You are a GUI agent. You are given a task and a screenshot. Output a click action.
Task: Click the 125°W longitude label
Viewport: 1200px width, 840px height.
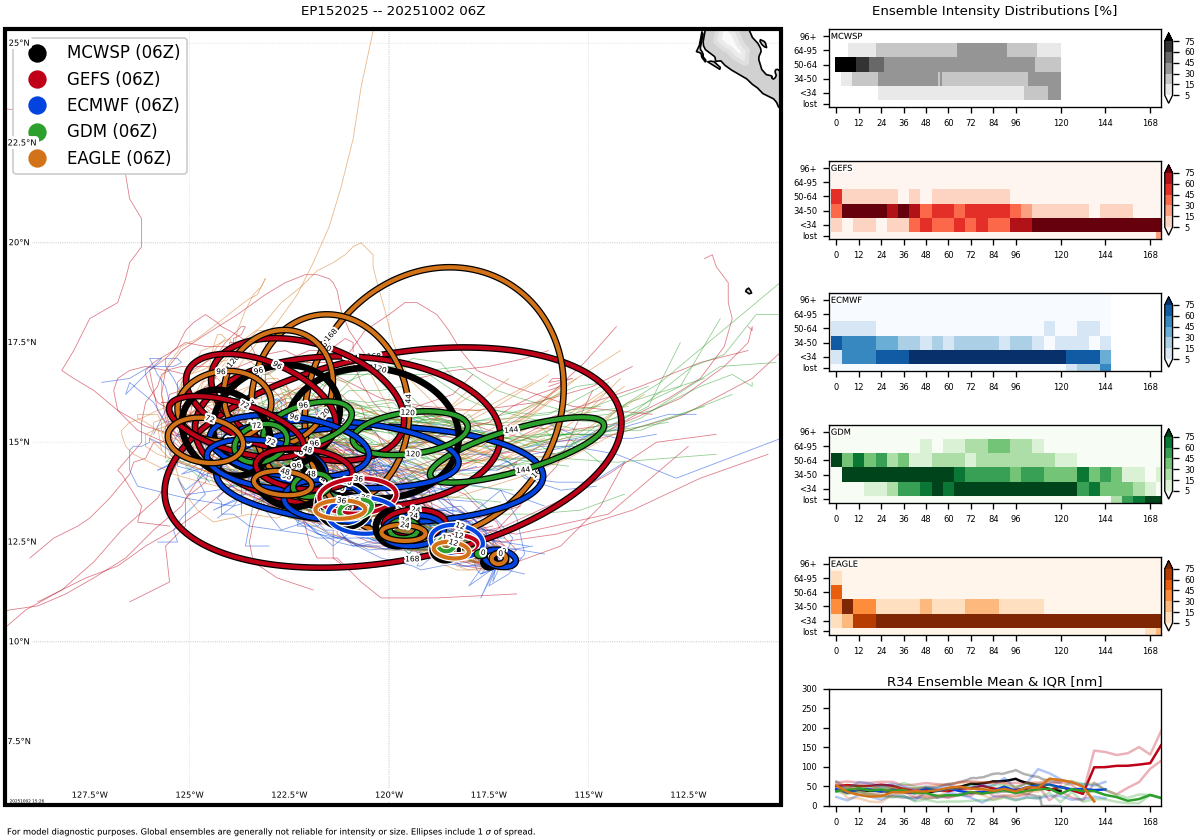(190, 796)
